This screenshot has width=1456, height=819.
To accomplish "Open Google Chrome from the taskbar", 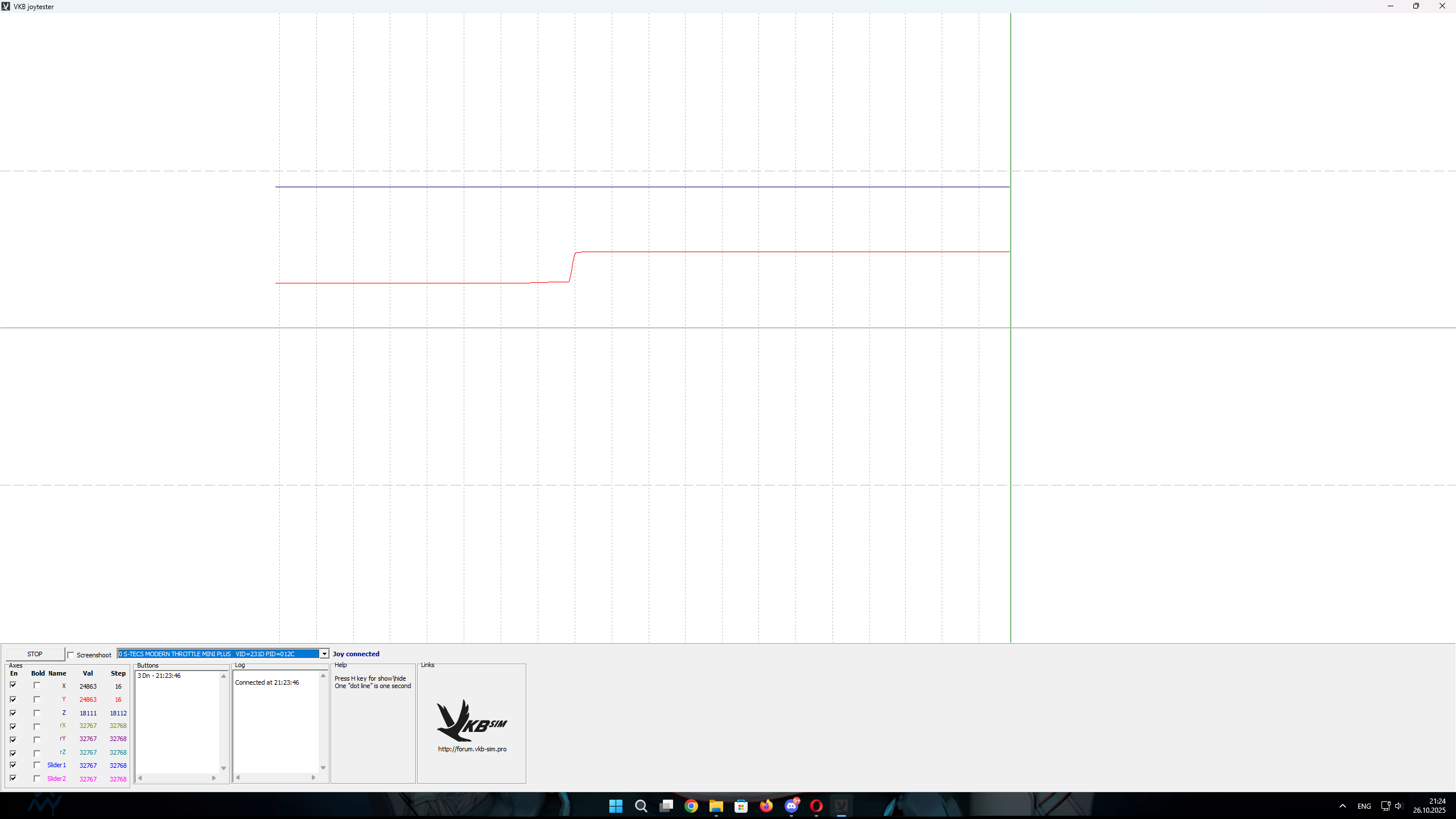I will click(x=691, y=806).
